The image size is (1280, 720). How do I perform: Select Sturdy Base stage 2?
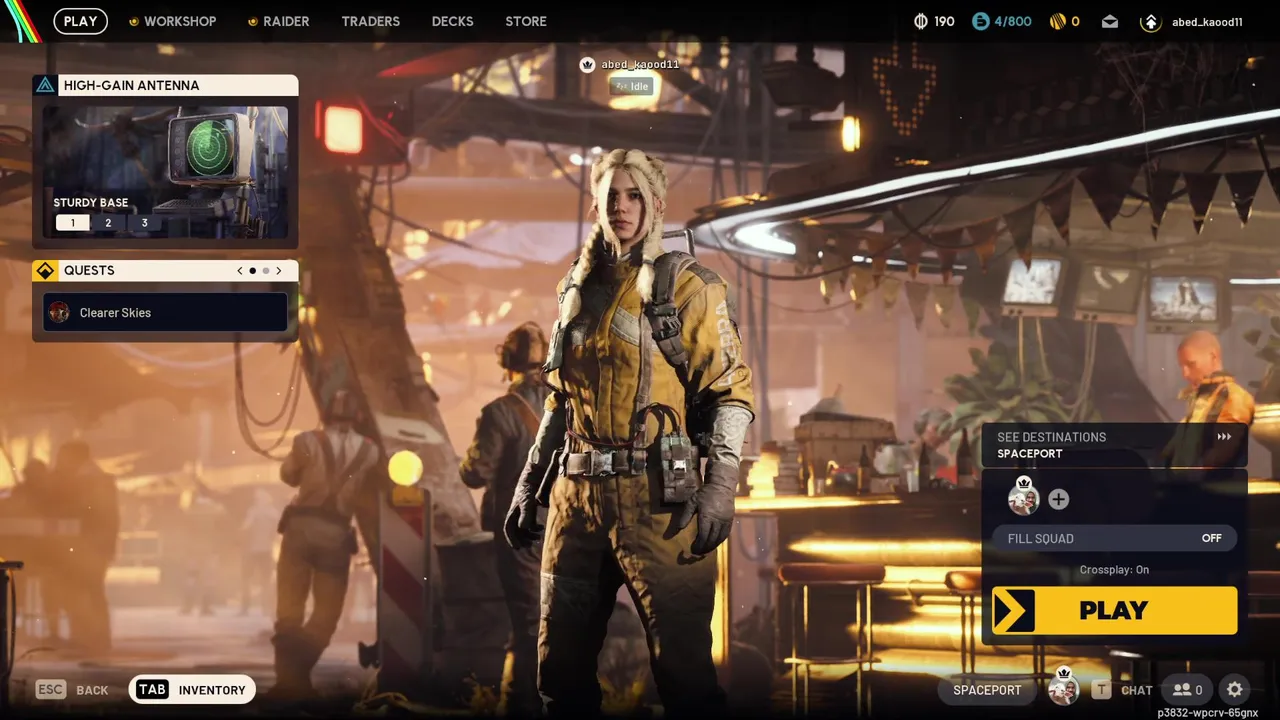(x=108, y=223)
